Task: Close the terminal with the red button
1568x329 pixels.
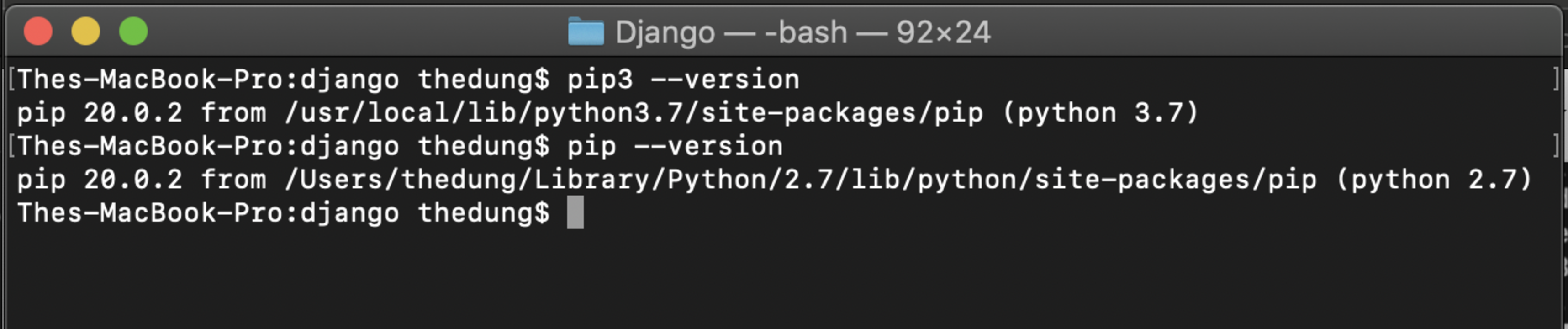Action: [38, 31]
